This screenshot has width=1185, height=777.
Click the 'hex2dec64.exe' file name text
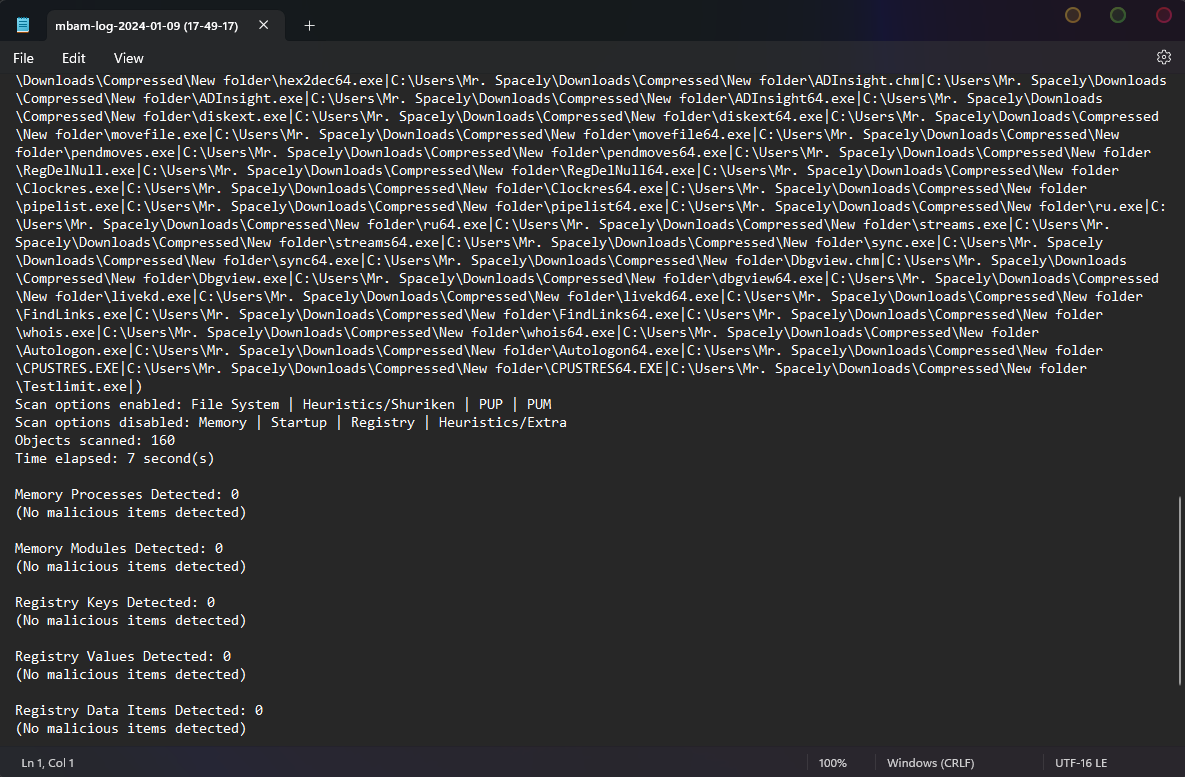click(x=331, y=80)
